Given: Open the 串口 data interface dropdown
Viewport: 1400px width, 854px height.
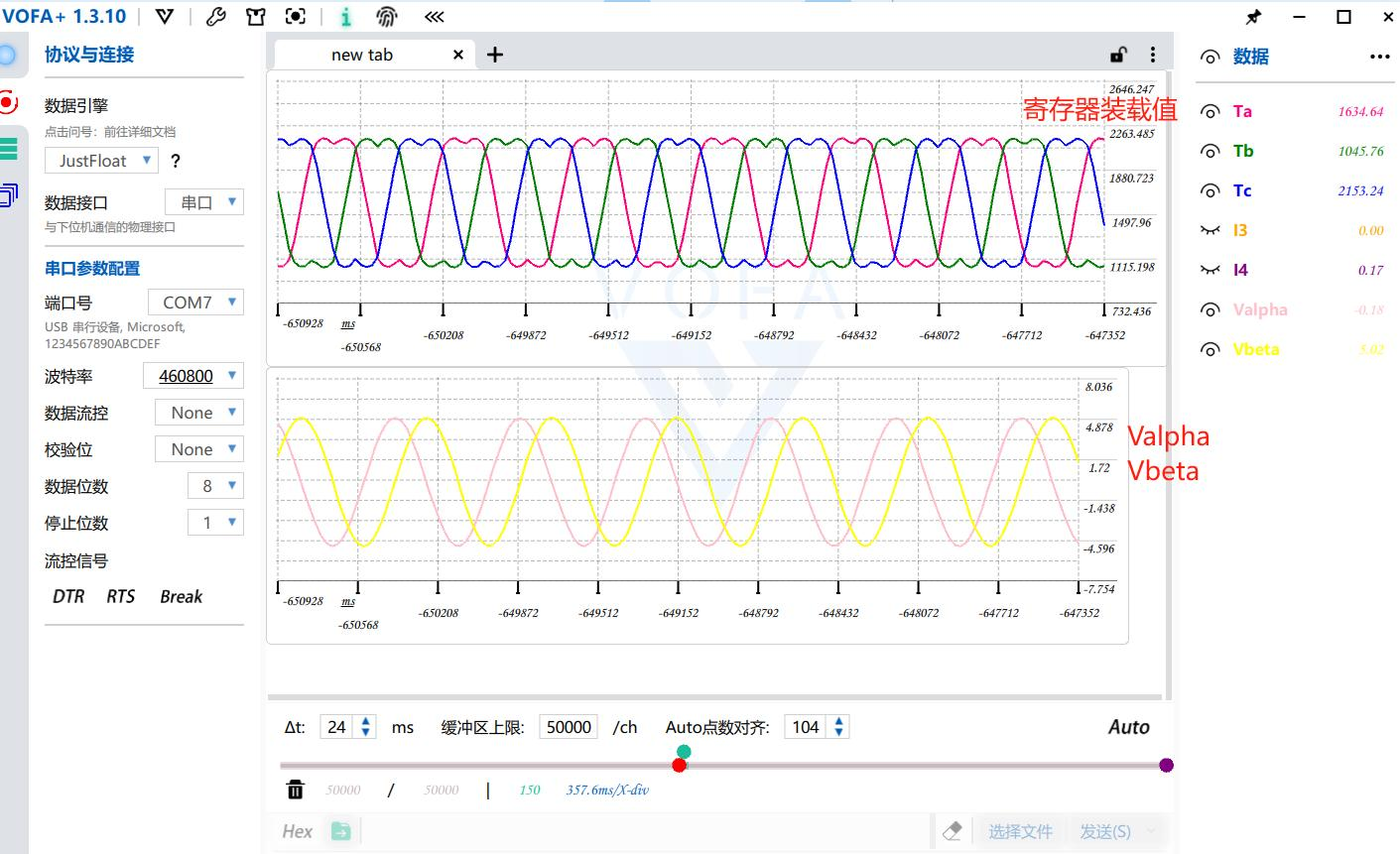Looking at the screenshot, I should coord(204,202).
